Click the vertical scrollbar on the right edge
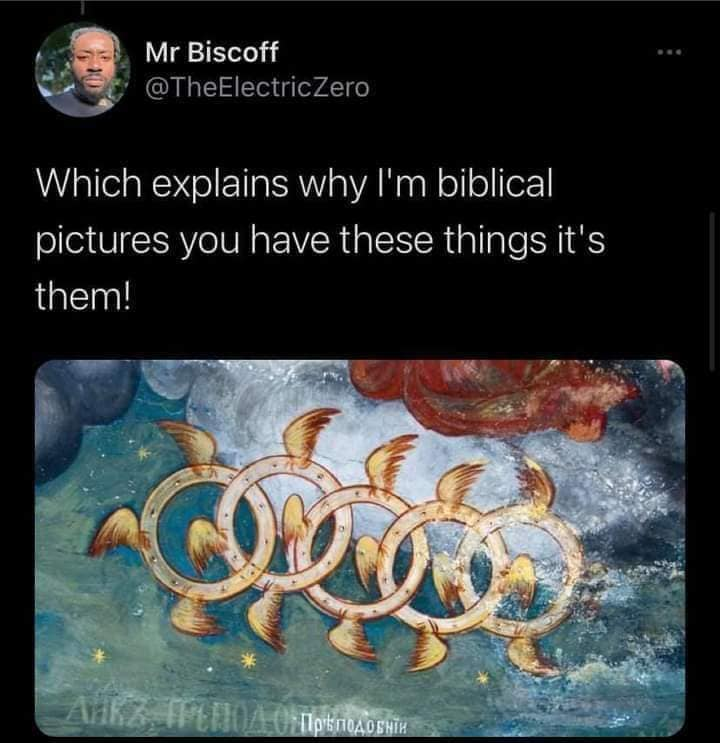This screenshot has height=743, width=720. [x=711, y=290]
